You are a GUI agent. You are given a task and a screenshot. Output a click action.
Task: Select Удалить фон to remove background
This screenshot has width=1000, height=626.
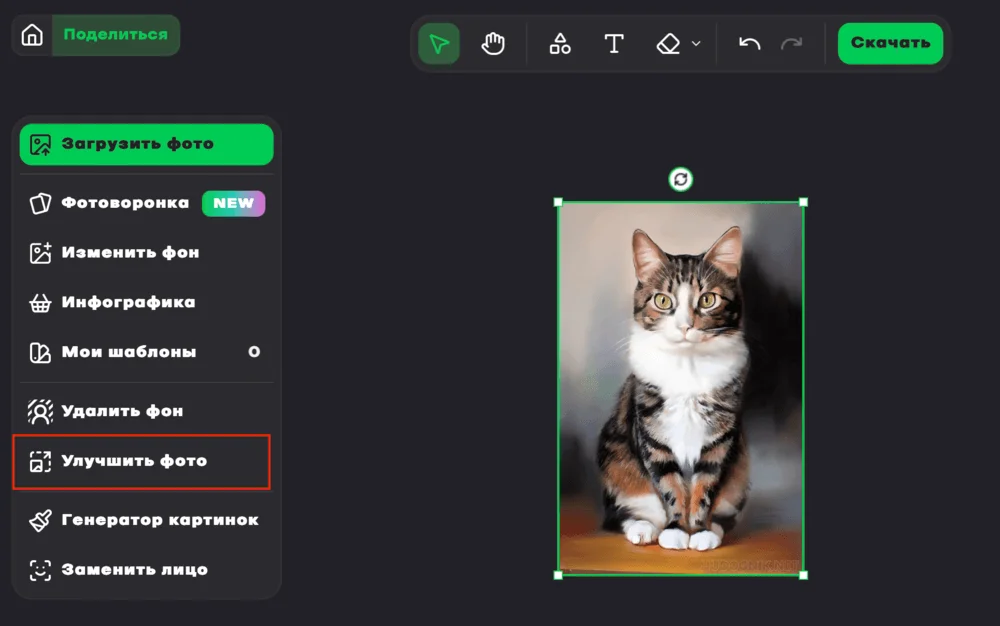tap(147, 411)
